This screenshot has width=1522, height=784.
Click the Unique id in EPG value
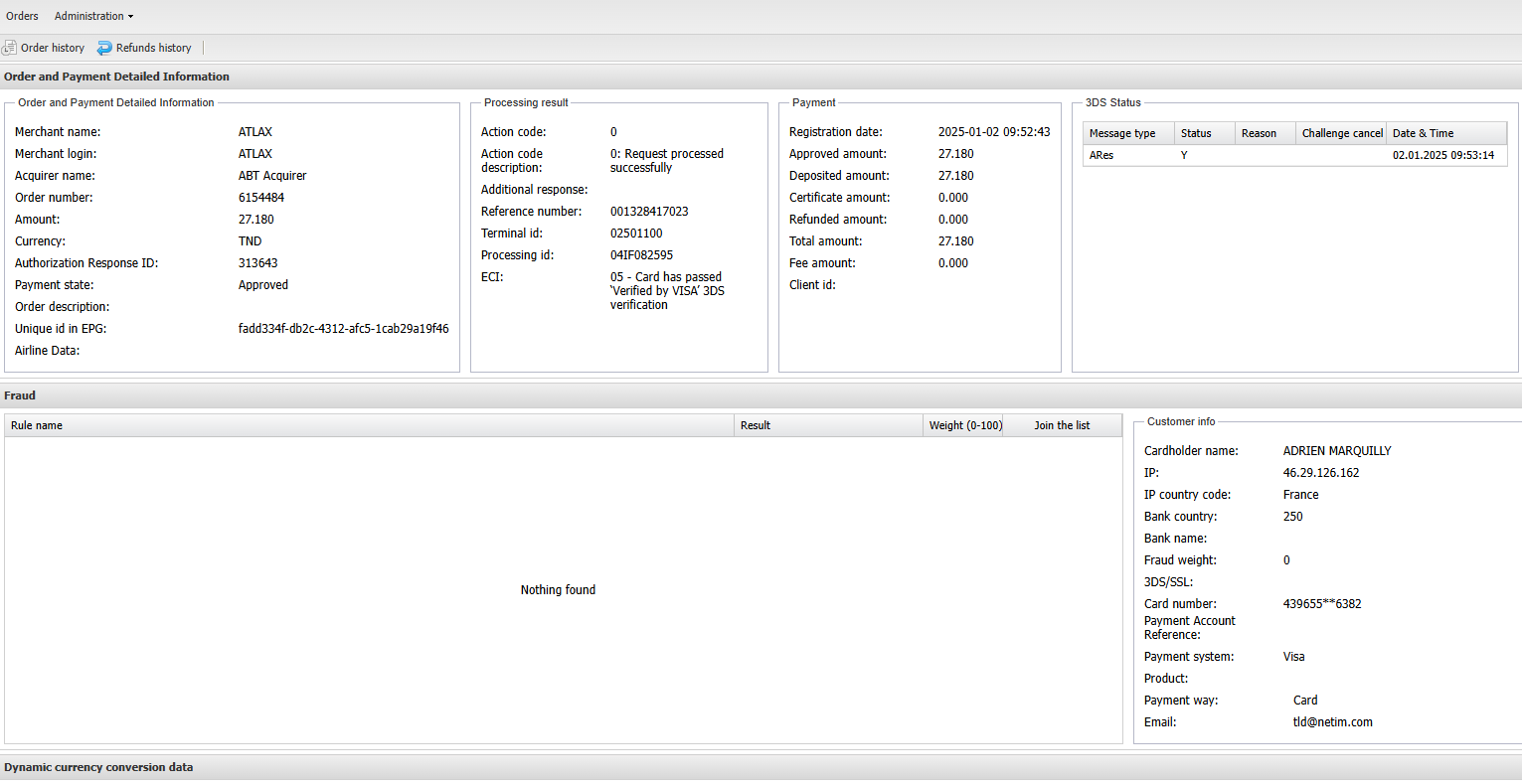(x=343, y=329)
